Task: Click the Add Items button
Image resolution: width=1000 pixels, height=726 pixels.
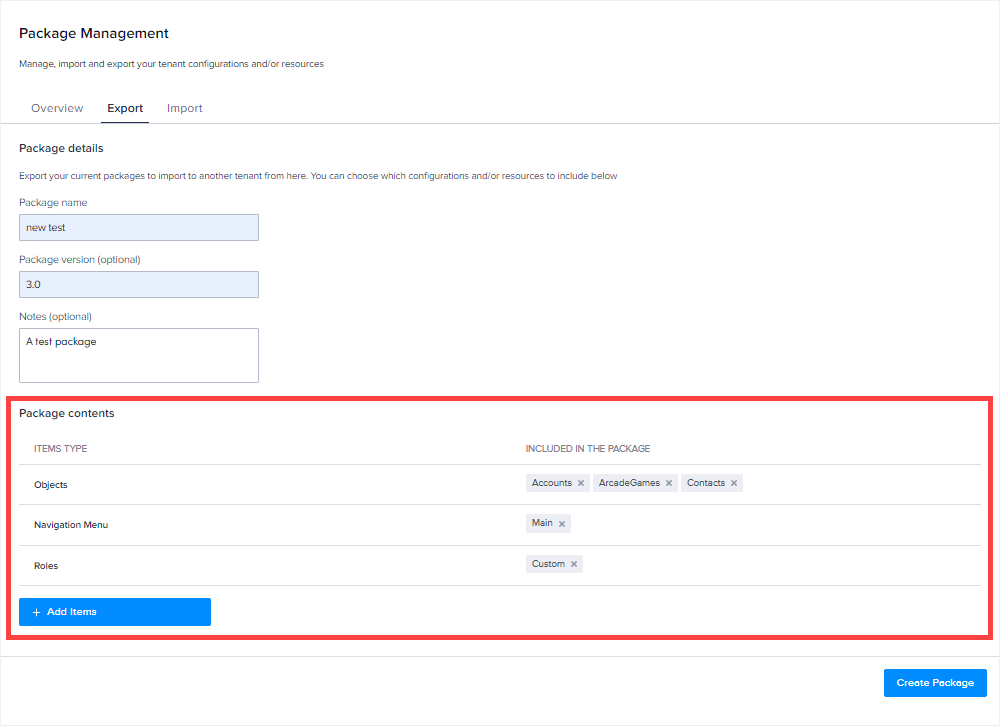Action: (x=114, y=612)
